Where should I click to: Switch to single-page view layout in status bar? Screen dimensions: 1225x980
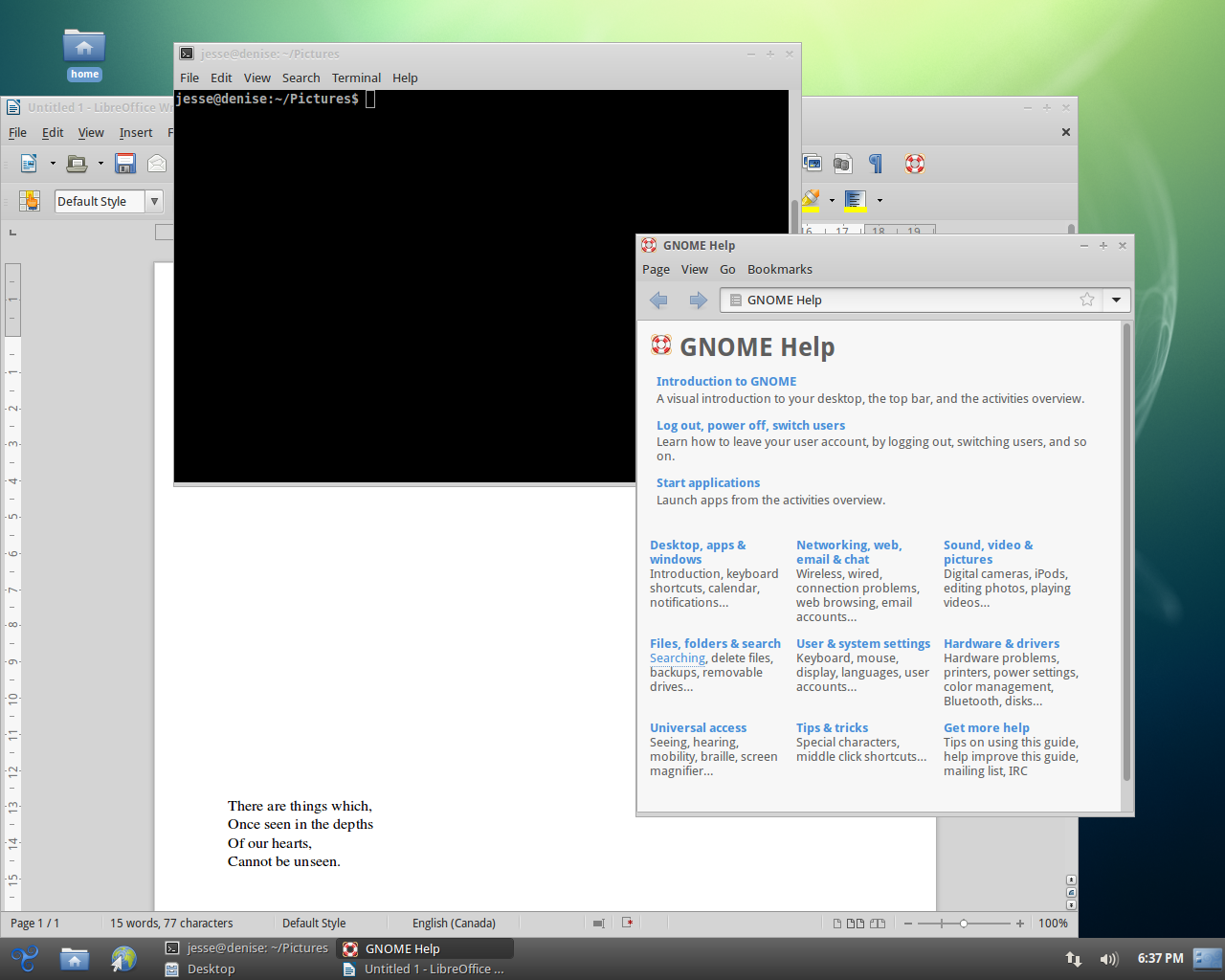coord(837,924)
